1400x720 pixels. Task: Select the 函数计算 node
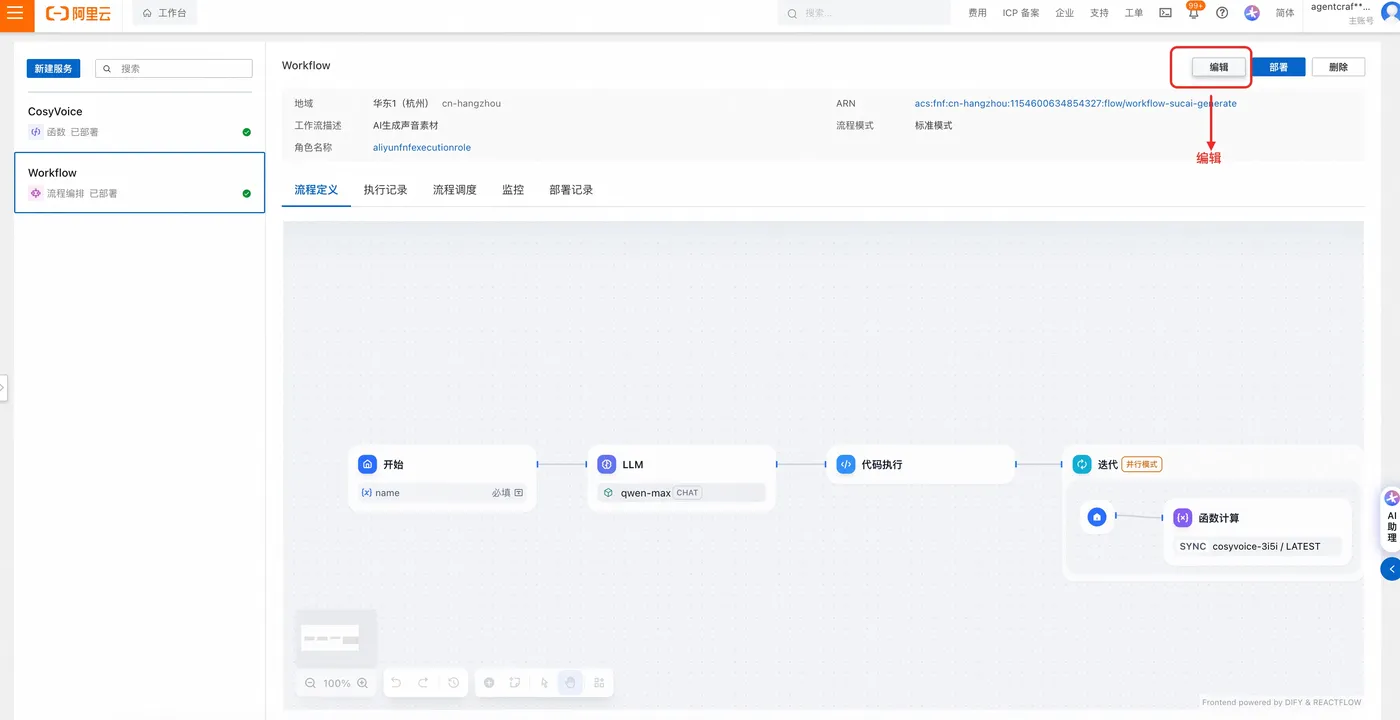click(1258, 532)
